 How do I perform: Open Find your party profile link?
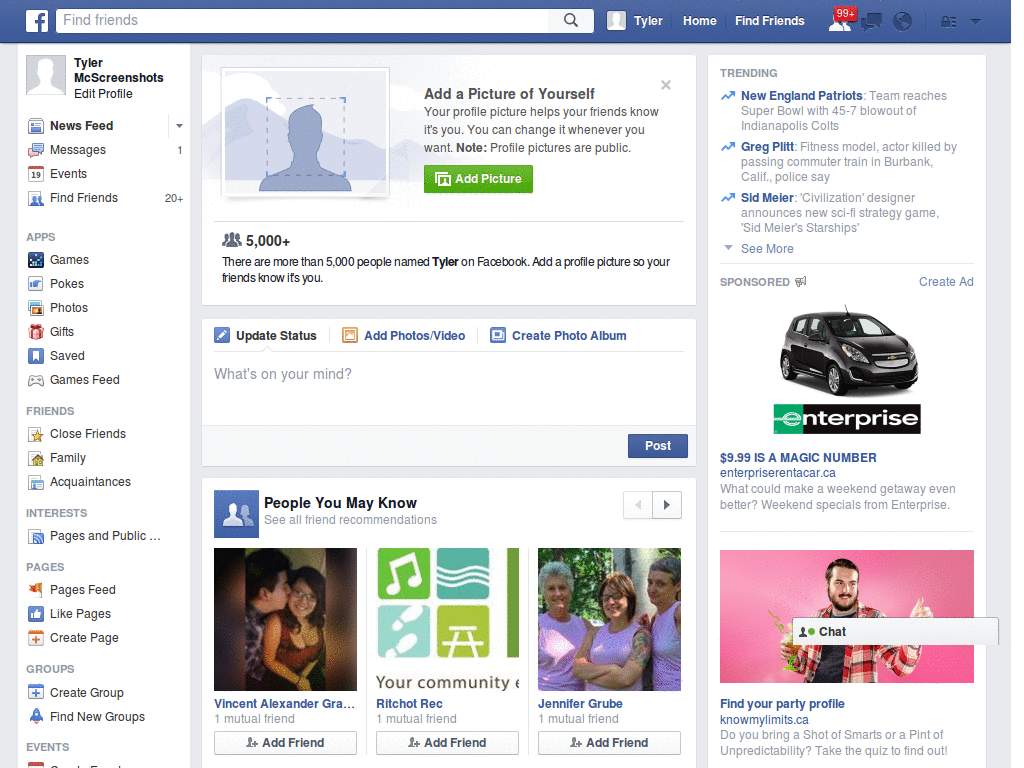[x=782, y=704]
